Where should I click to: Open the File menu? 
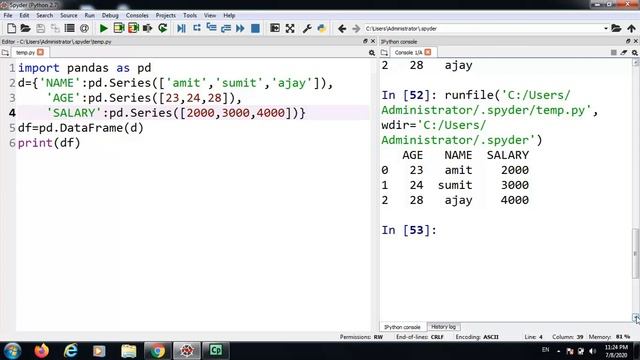point(8,16)
